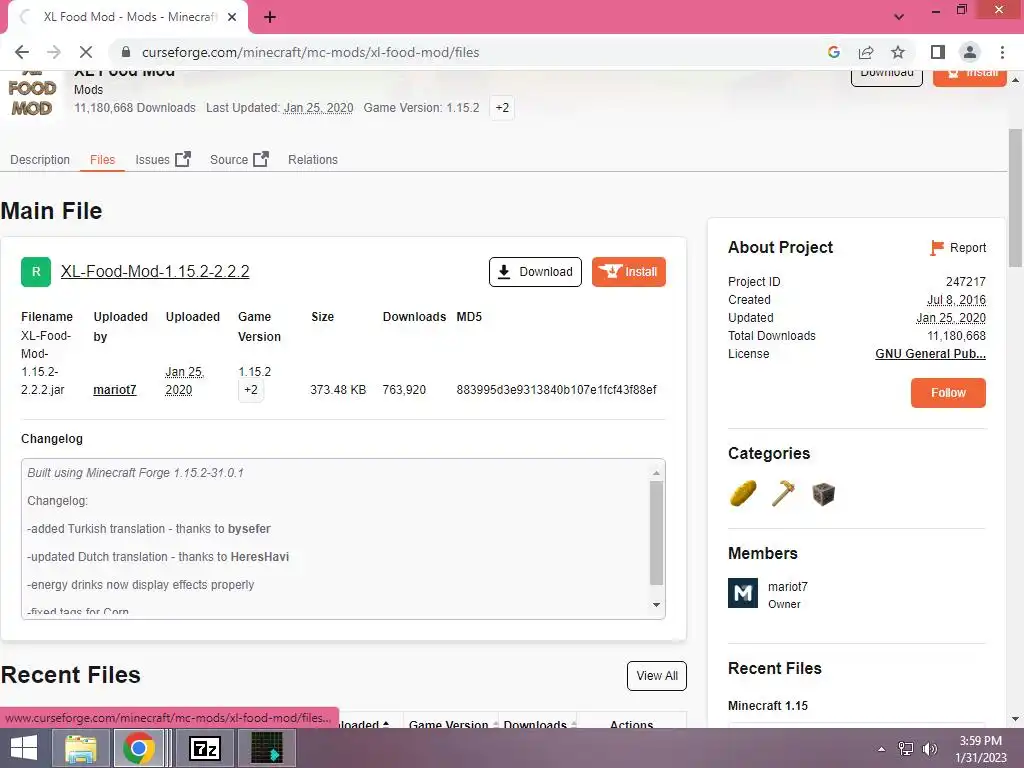Download the main file
Screen dimensions: 1024x768
point(535,272)
